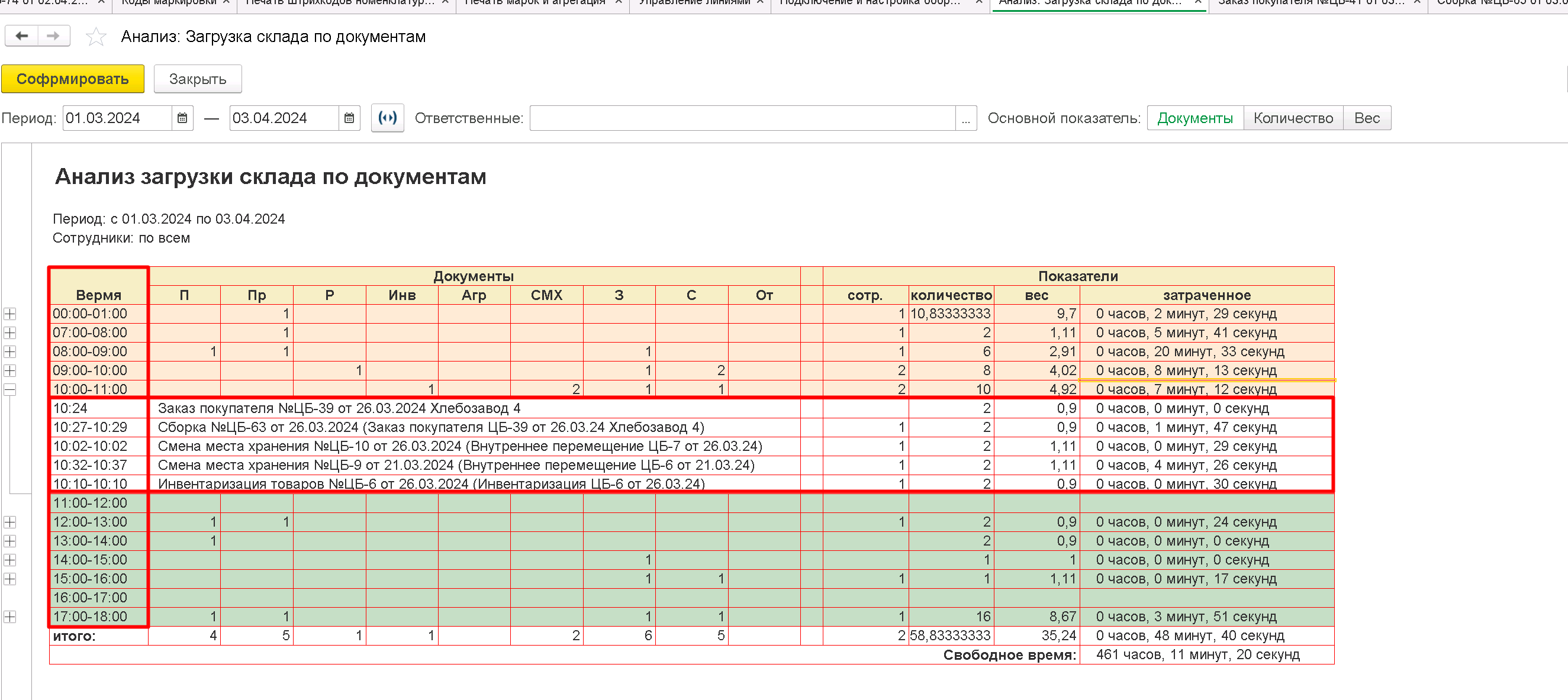The width and height of the screenshot is (1568, 700).
Task: Switch main indicator to Количество
Action: pyautogui.click(x=1293, y=118)
